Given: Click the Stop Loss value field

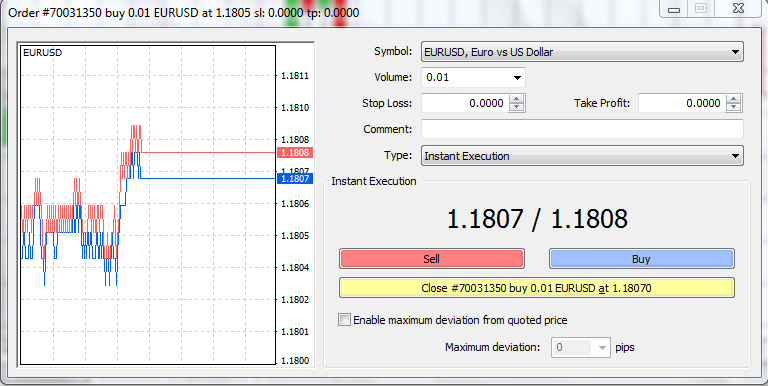Looking at the screenshot, I should (465, 103).
